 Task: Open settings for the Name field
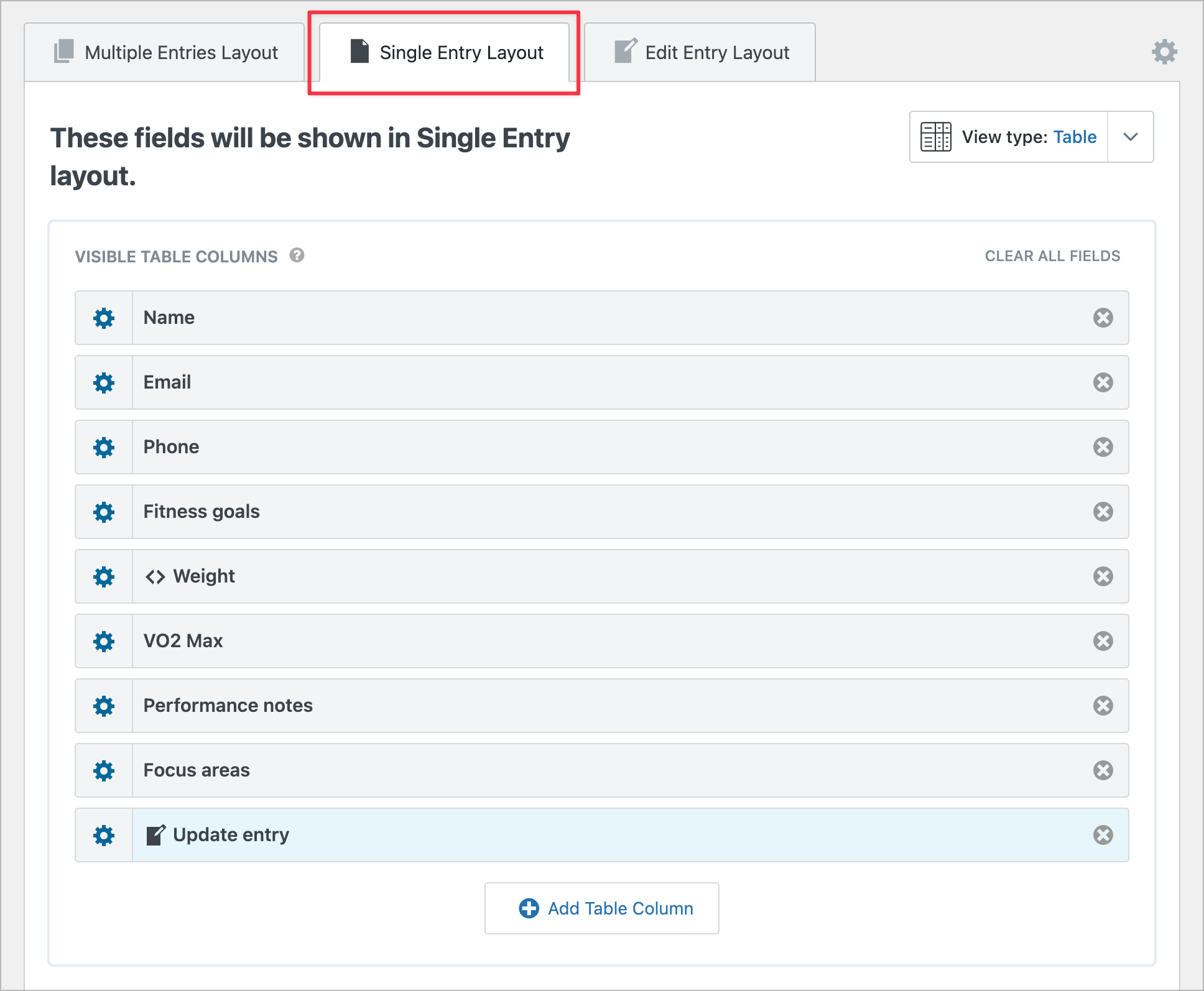coord(104,318)
